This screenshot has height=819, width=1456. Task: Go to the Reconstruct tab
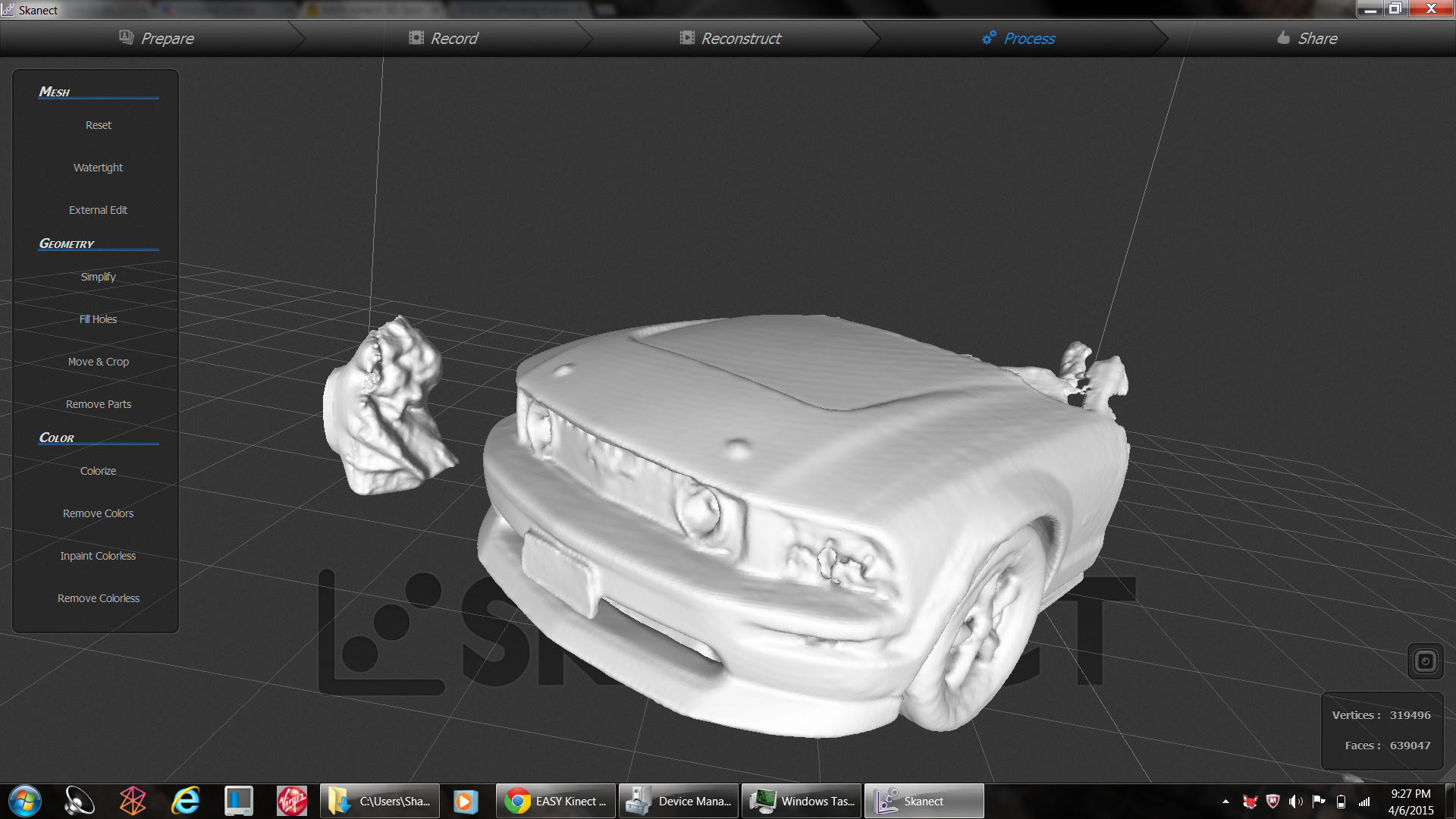point(730,39)
